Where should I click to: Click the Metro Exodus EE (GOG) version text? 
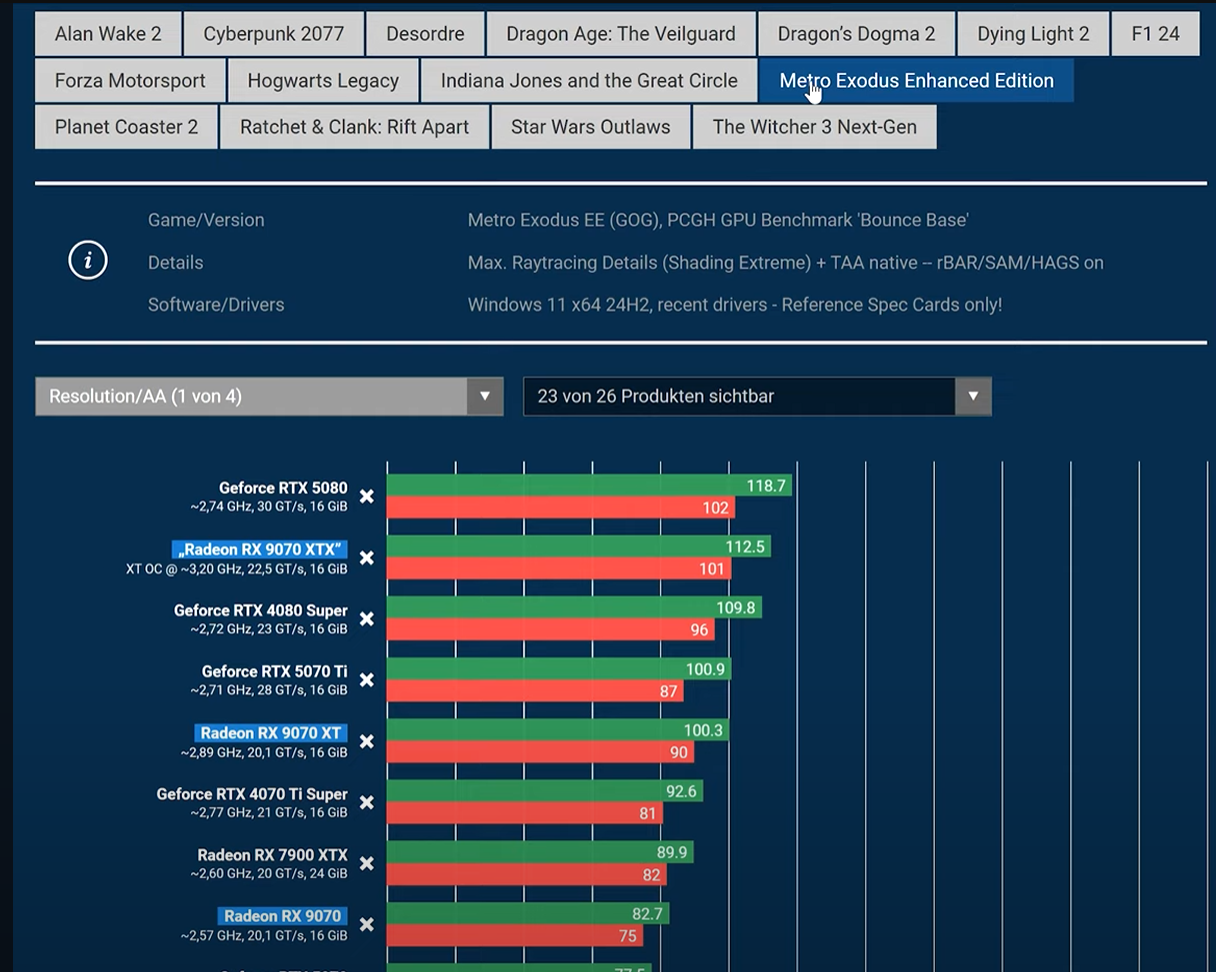pyautogui.click(x=718, y=220)
